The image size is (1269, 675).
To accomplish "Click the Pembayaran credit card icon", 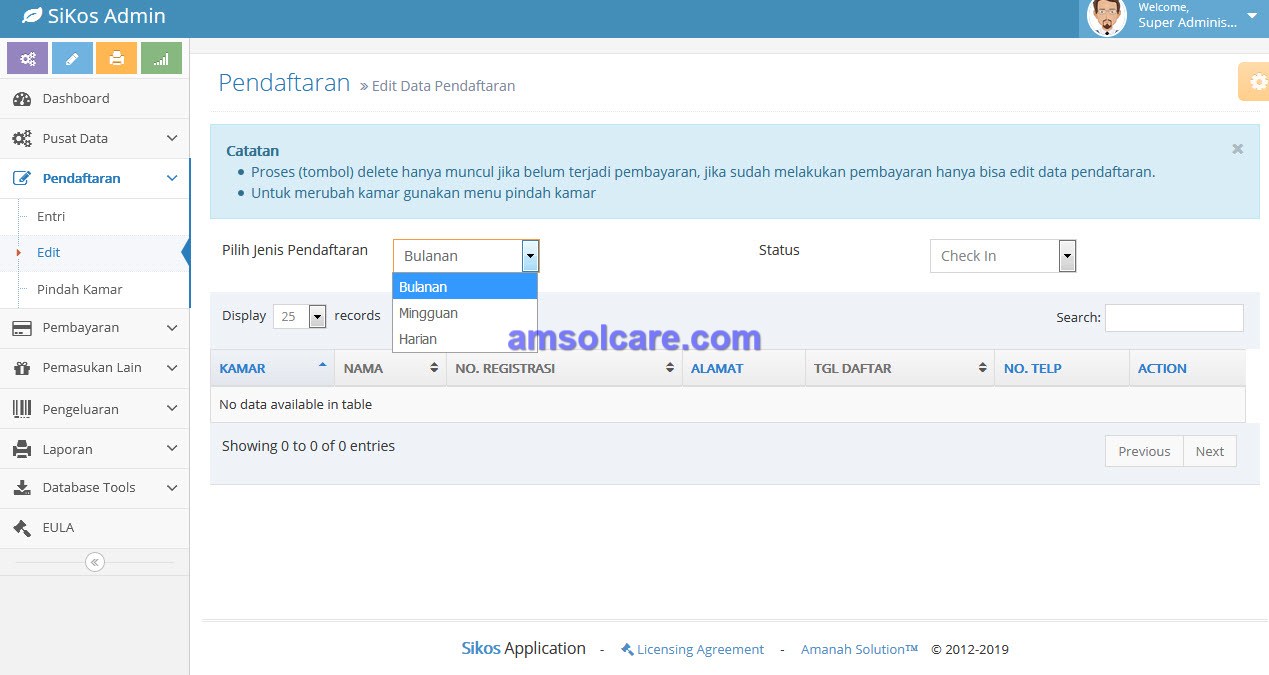I will pos(22,328).
